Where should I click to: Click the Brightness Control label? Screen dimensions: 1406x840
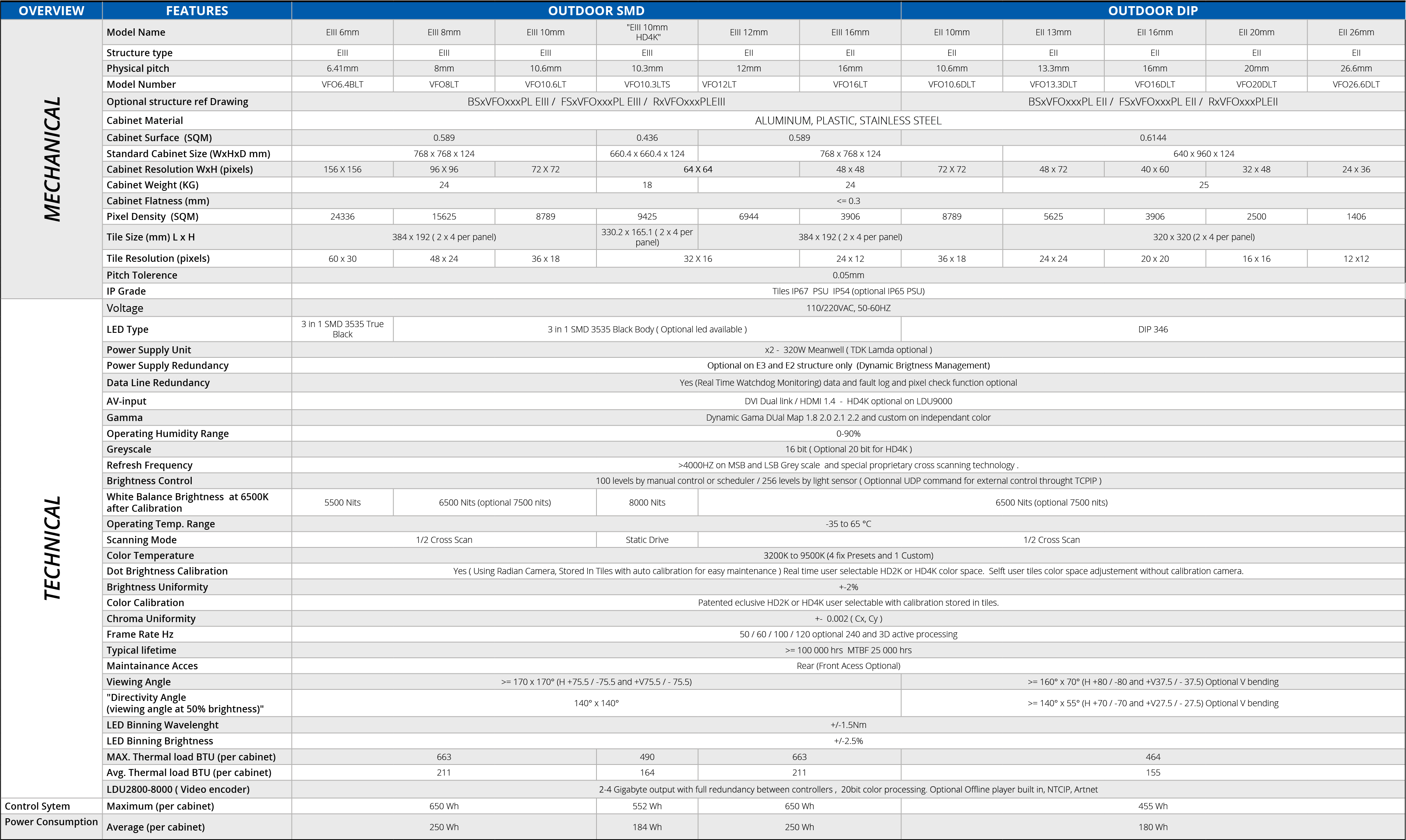pyautogui.click(x=149, y=481)
